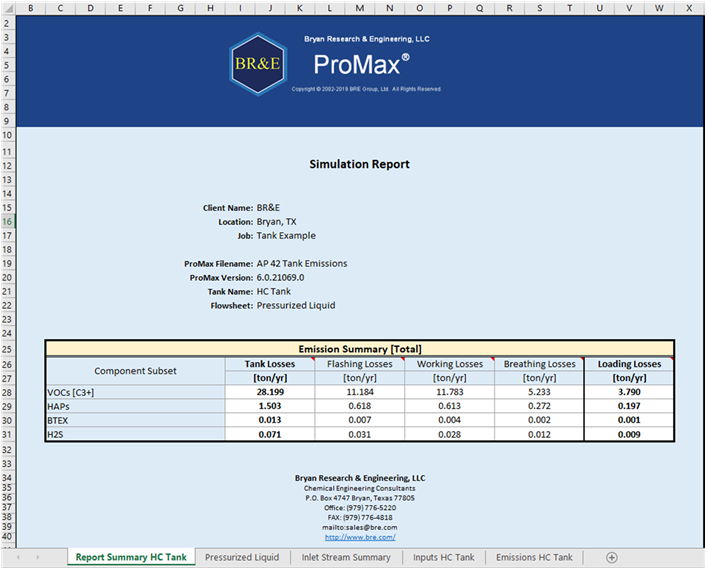Click the Job value Tank Example
Screen dimensions: 707x570
pos(286,236)
